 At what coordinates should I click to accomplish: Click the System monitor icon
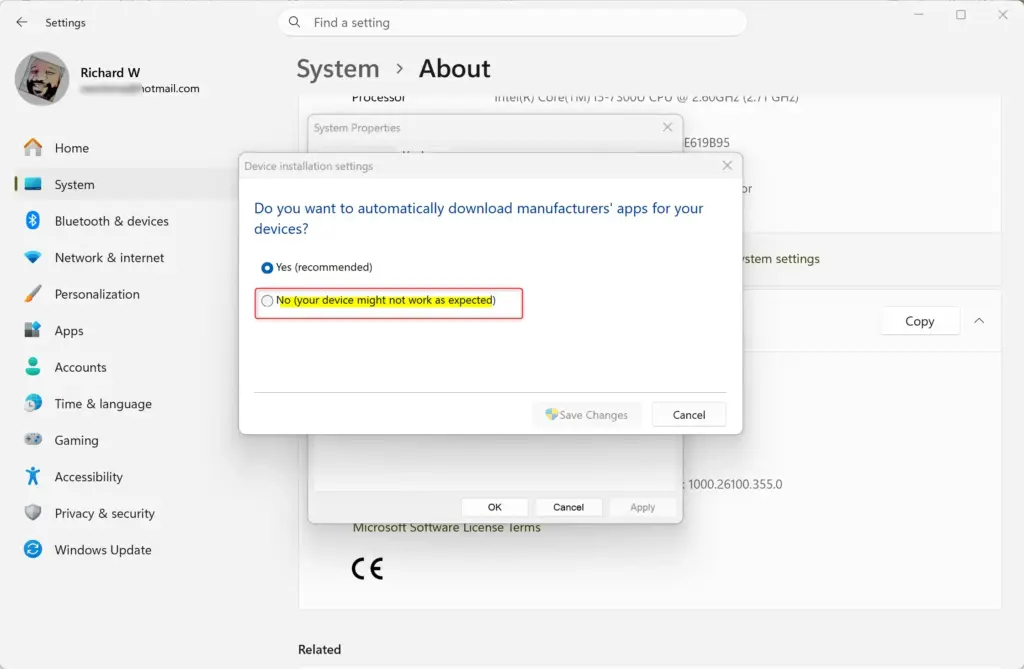33,184
